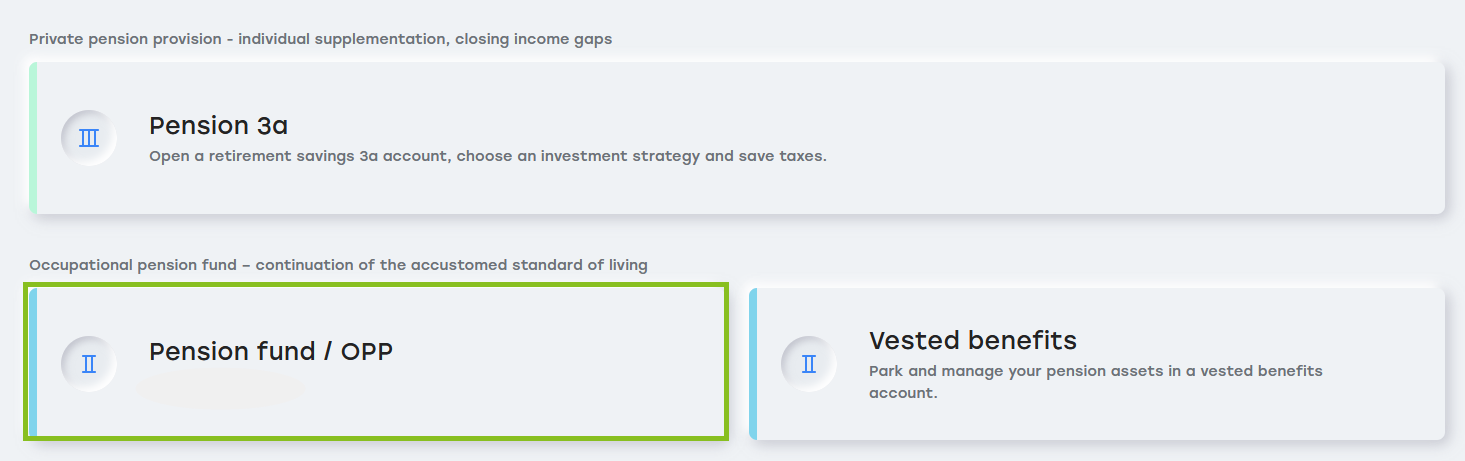Click the green accent bar on Pension 3a card
1465x461 pixels.
(x=33, y=138)
